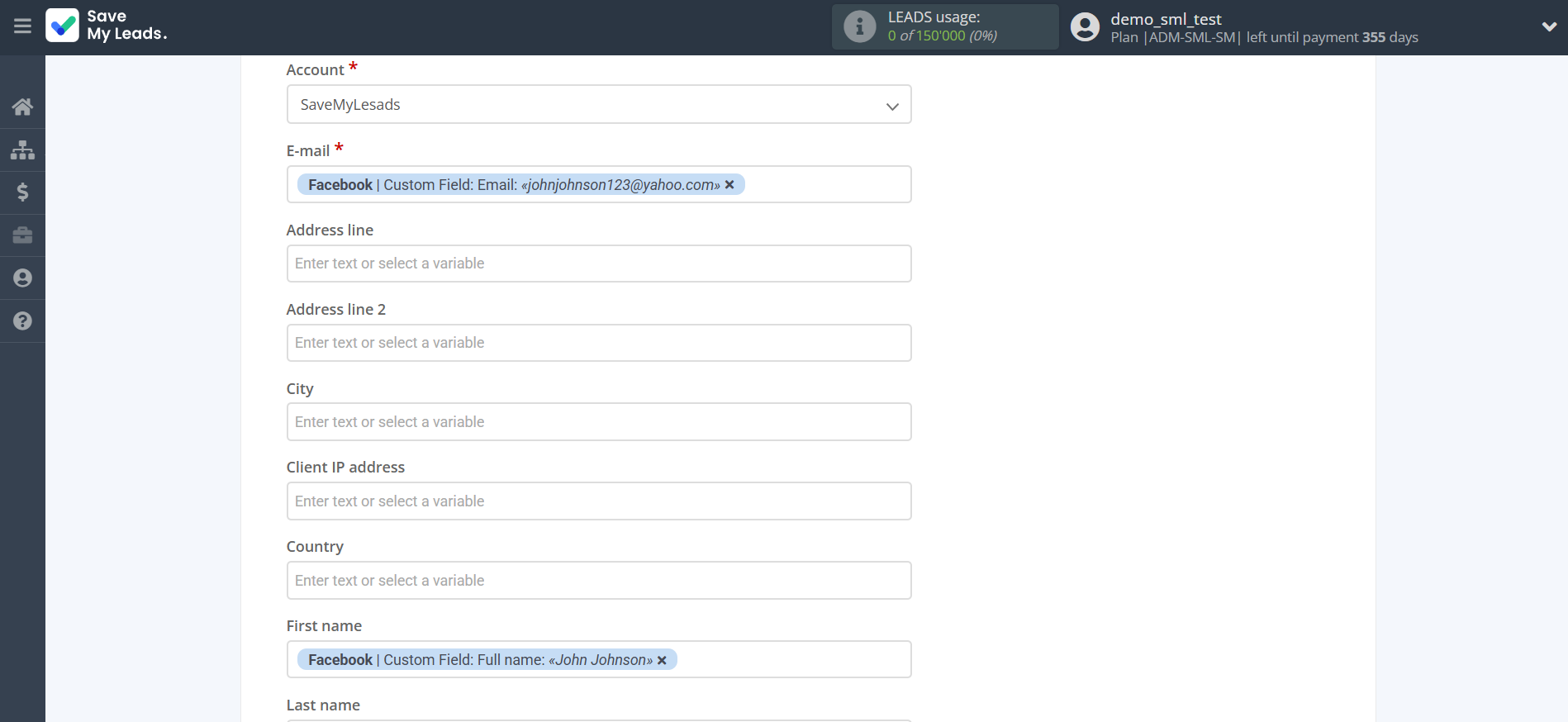
Task: Click the demo_sml_test account avatar
Action: pyautogui.click(x=1085, y=27)
